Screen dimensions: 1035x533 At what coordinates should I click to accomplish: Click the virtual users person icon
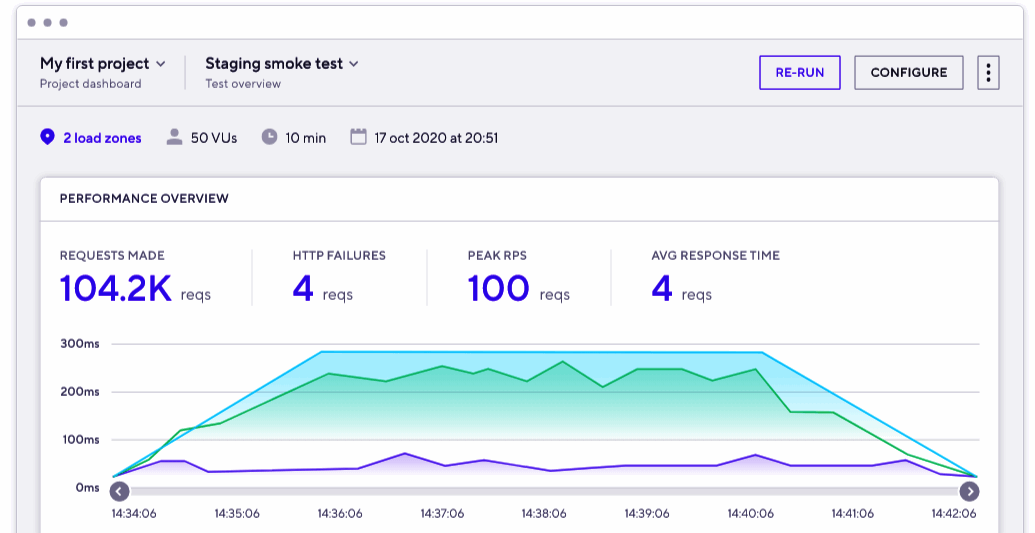click(174, 137)
